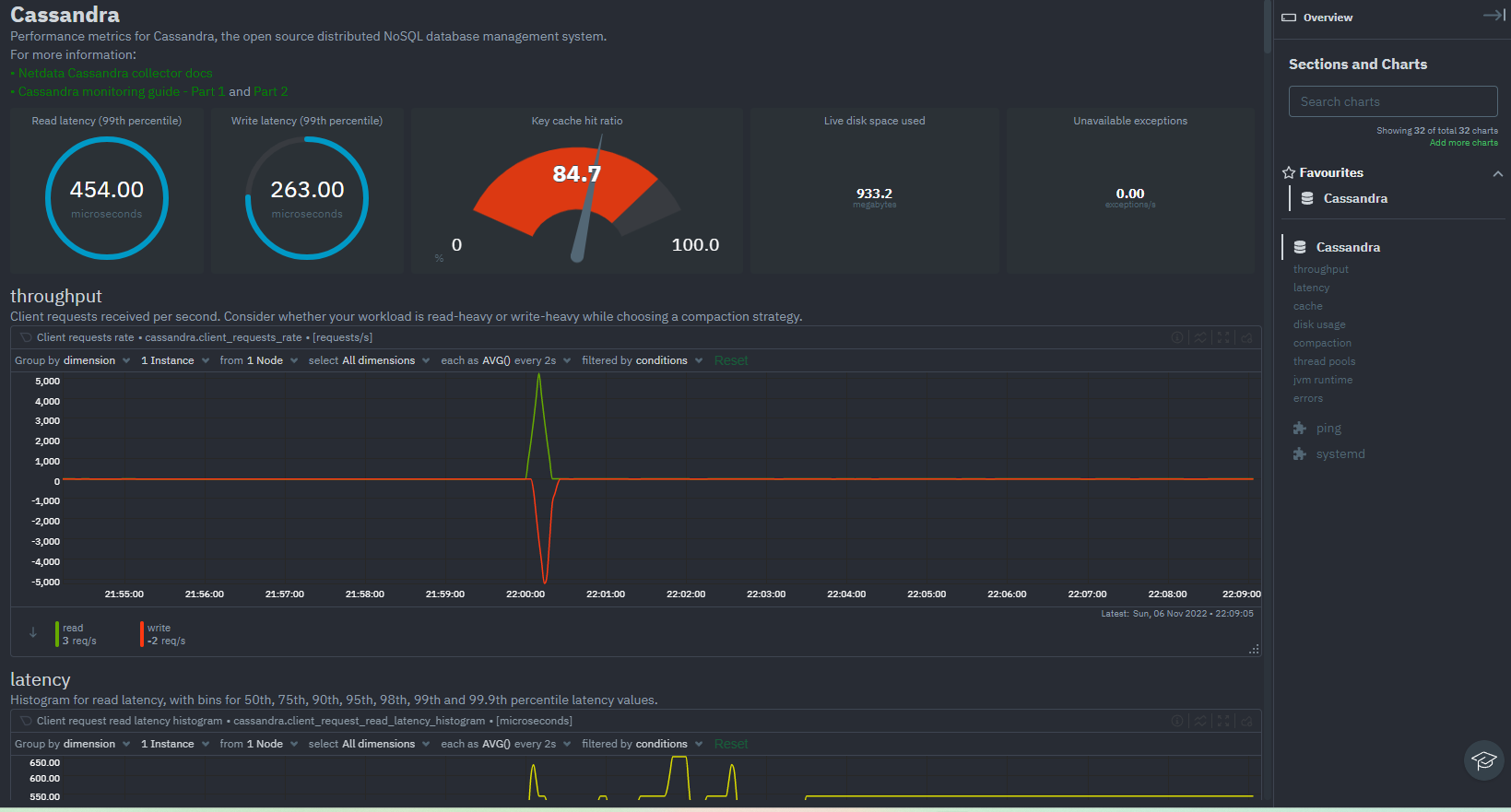Toggle the legend sort arrow in throughput chart
This screenshot has width=1511, height=812.
(x=33, y=632)
